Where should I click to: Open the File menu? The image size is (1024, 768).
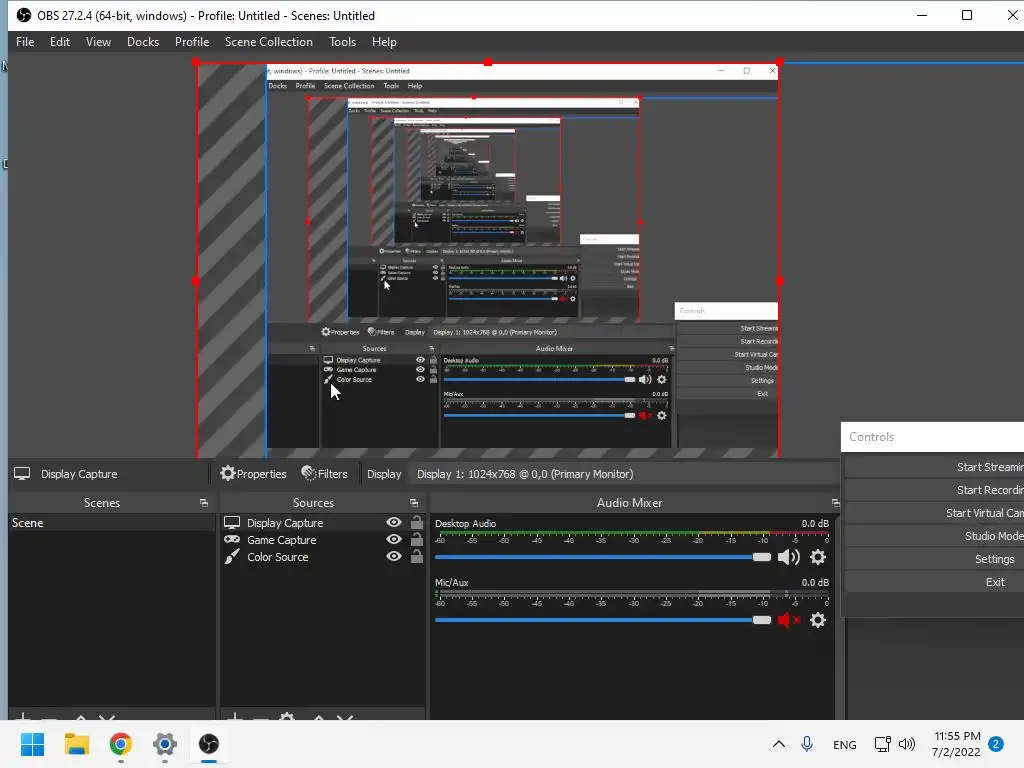point(25,42)
